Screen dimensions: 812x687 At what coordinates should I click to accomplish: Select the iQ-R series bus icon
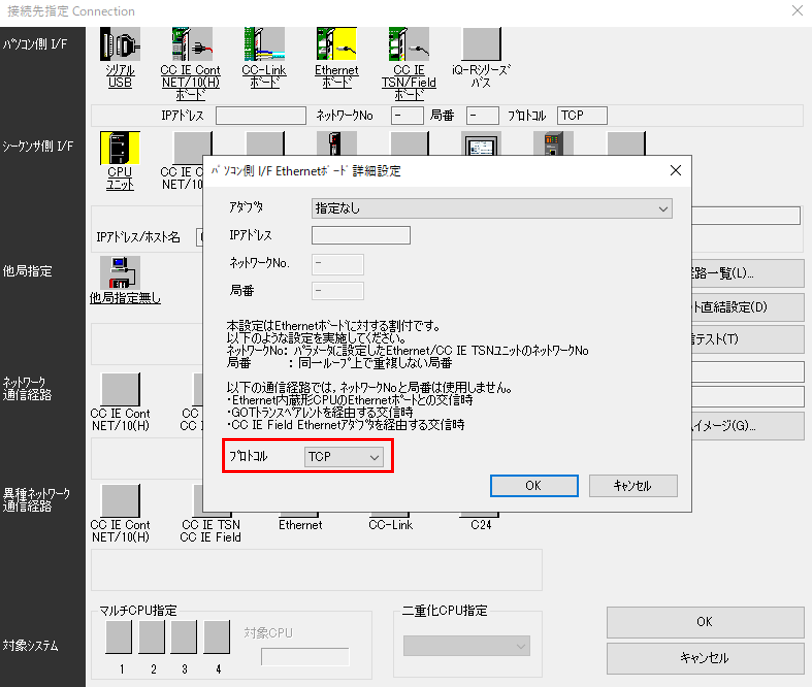481,45
